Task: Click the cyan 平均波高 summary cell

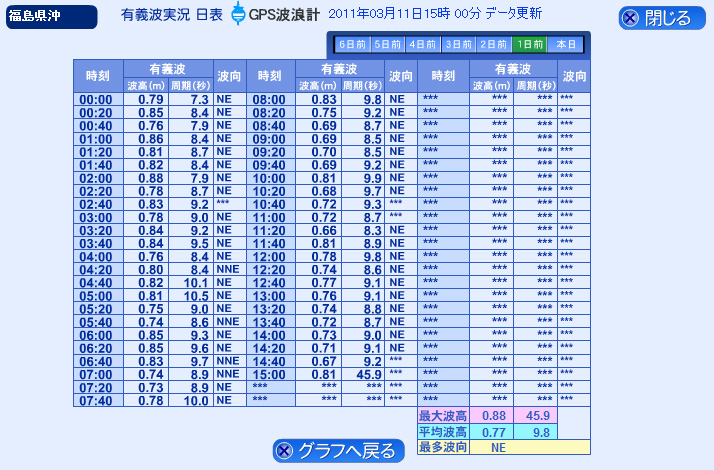Action: (443, 432)
